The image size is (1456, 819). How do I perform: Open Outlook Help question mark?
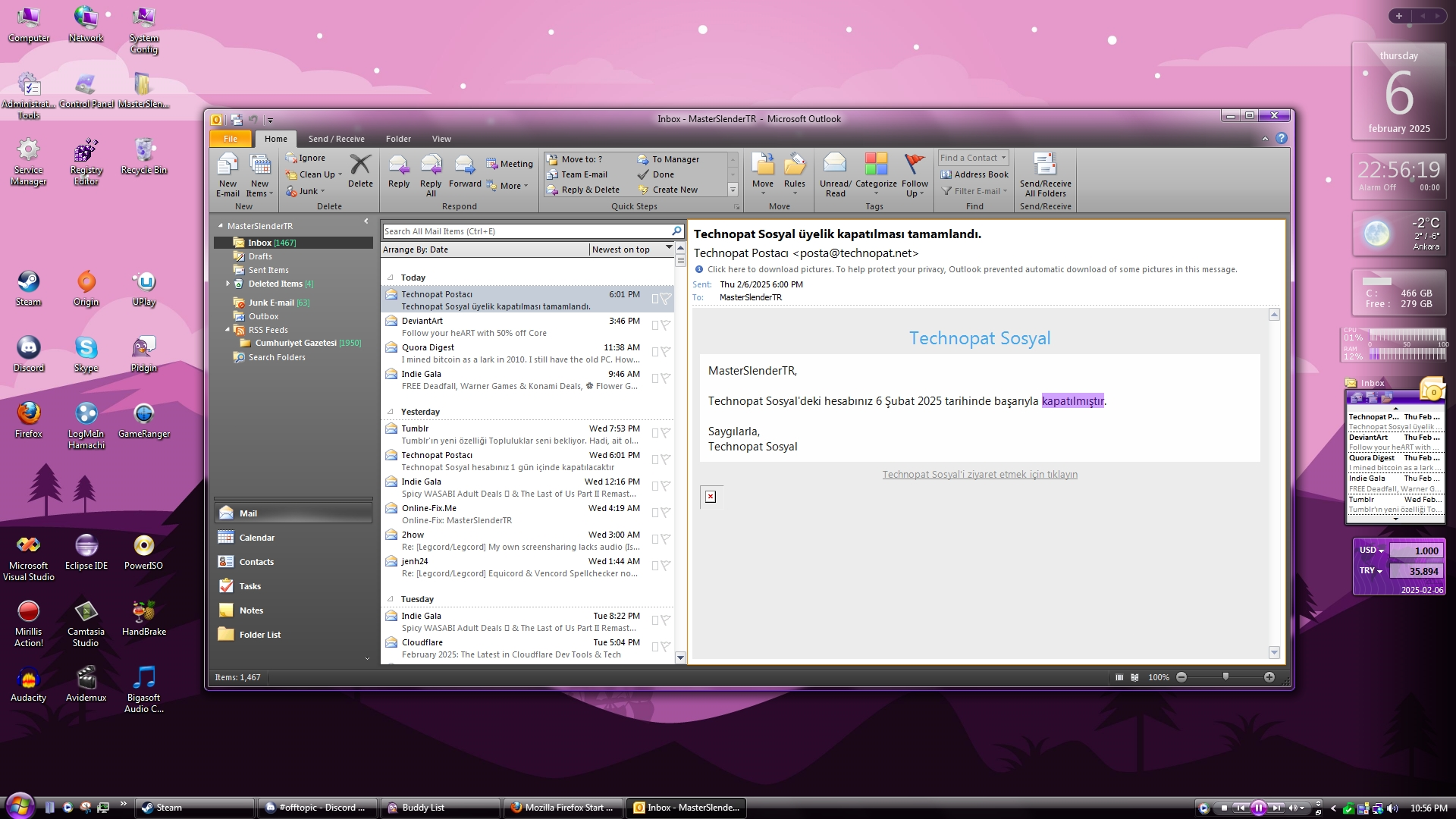tap(1281, 138)
